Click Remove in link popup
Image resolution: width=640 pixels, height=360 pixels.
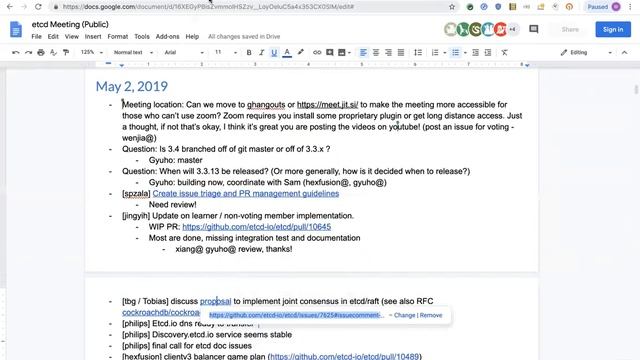pyautogui.click(x=431, y=315)
